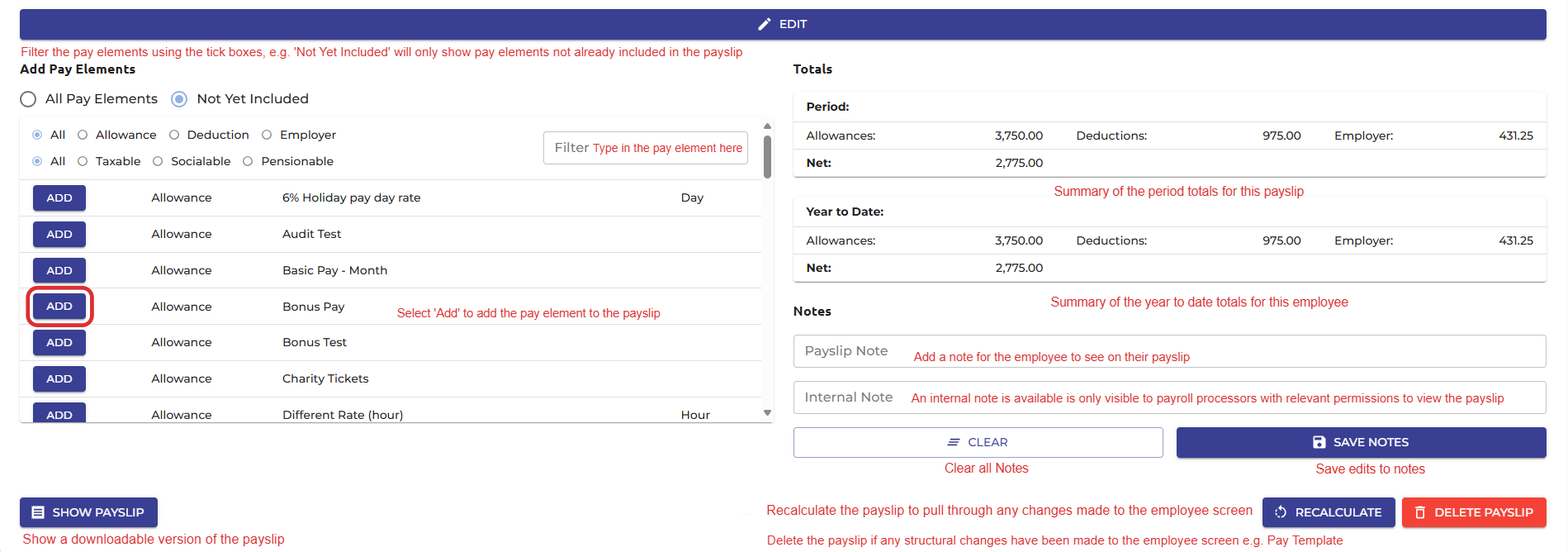Click the pay elements list scrollbar thumb

click(x=767, y=157)
